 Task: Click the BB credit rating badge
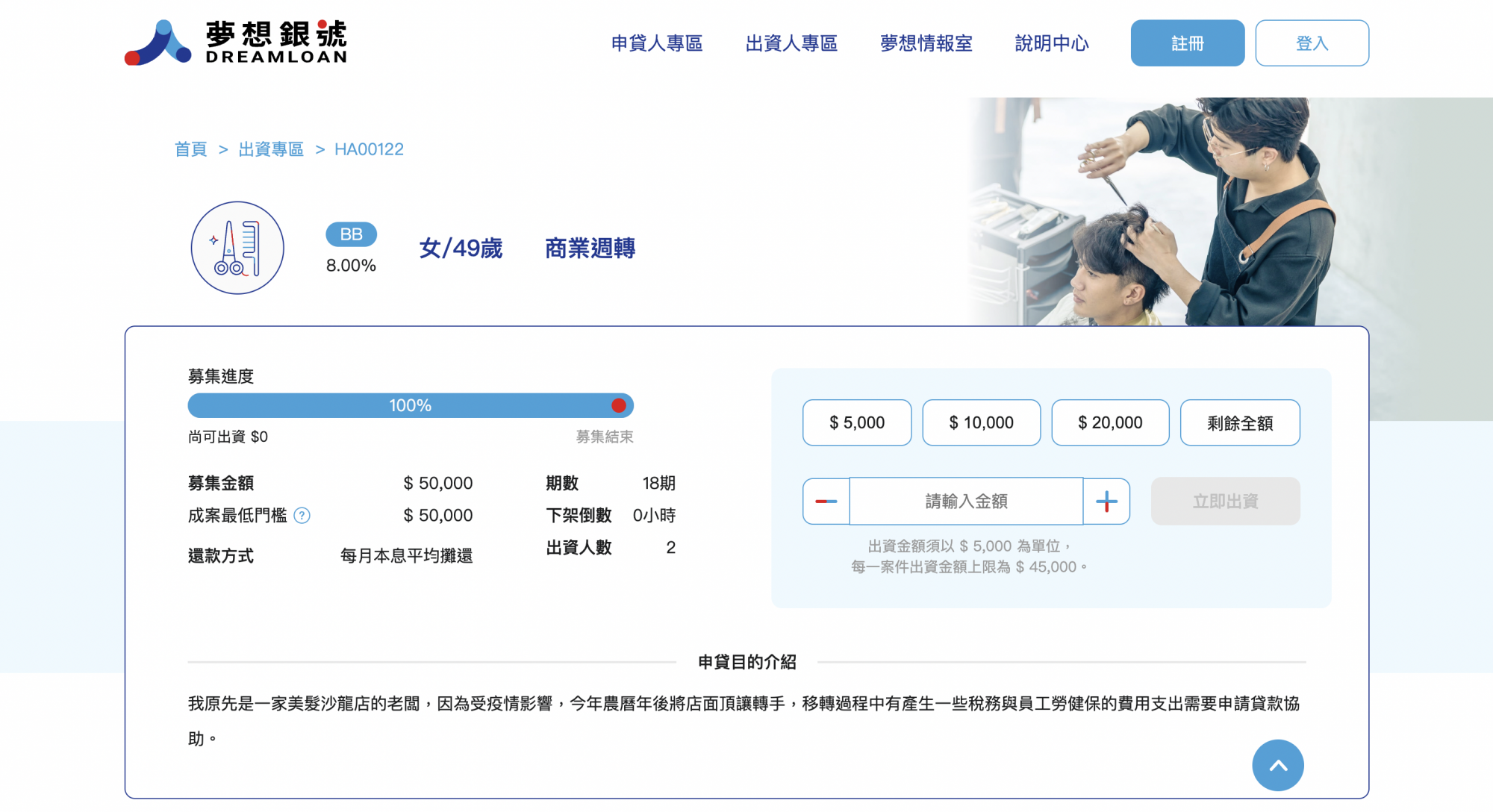pyautogui.click(x=351, y=234)
